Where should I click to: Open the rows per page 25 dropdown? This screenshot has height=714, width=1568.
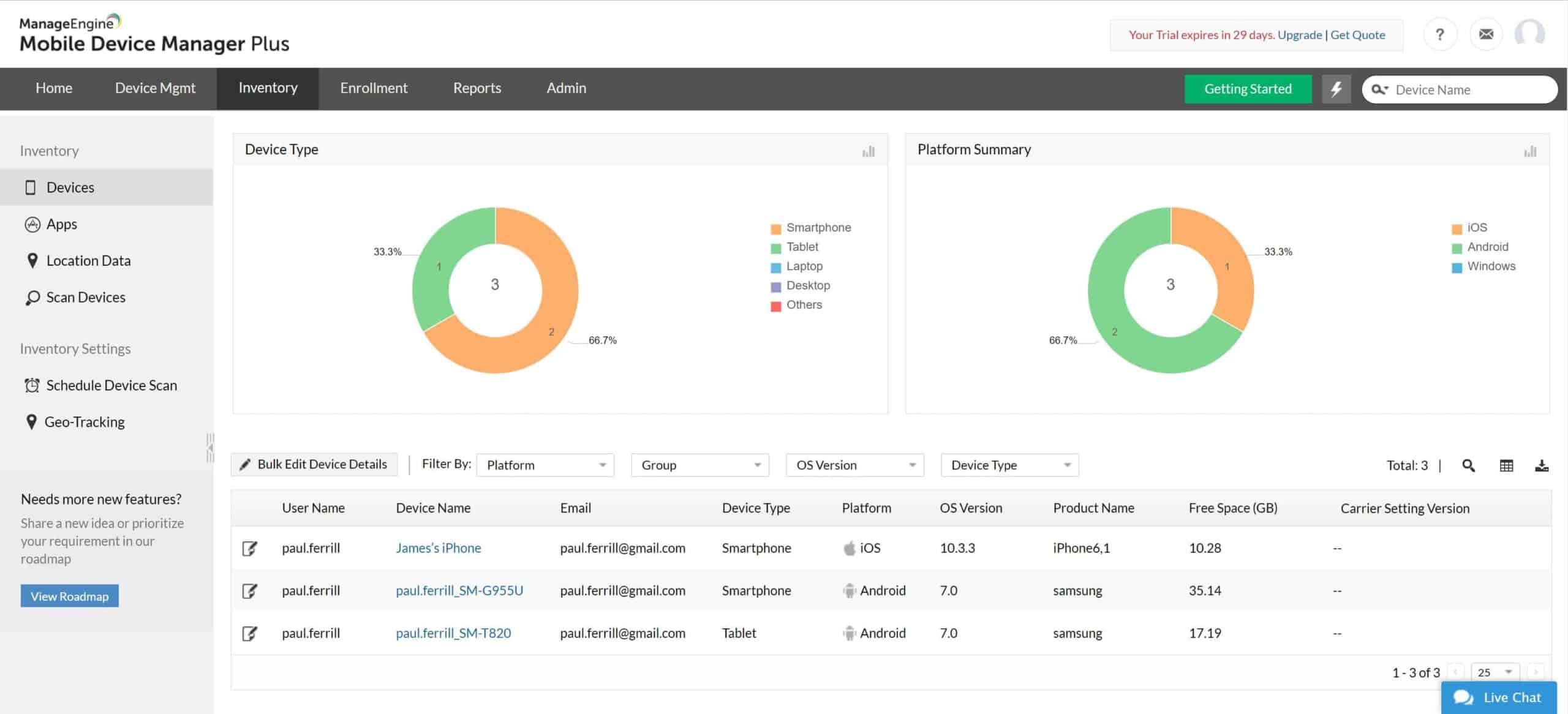coord(1495,672)
